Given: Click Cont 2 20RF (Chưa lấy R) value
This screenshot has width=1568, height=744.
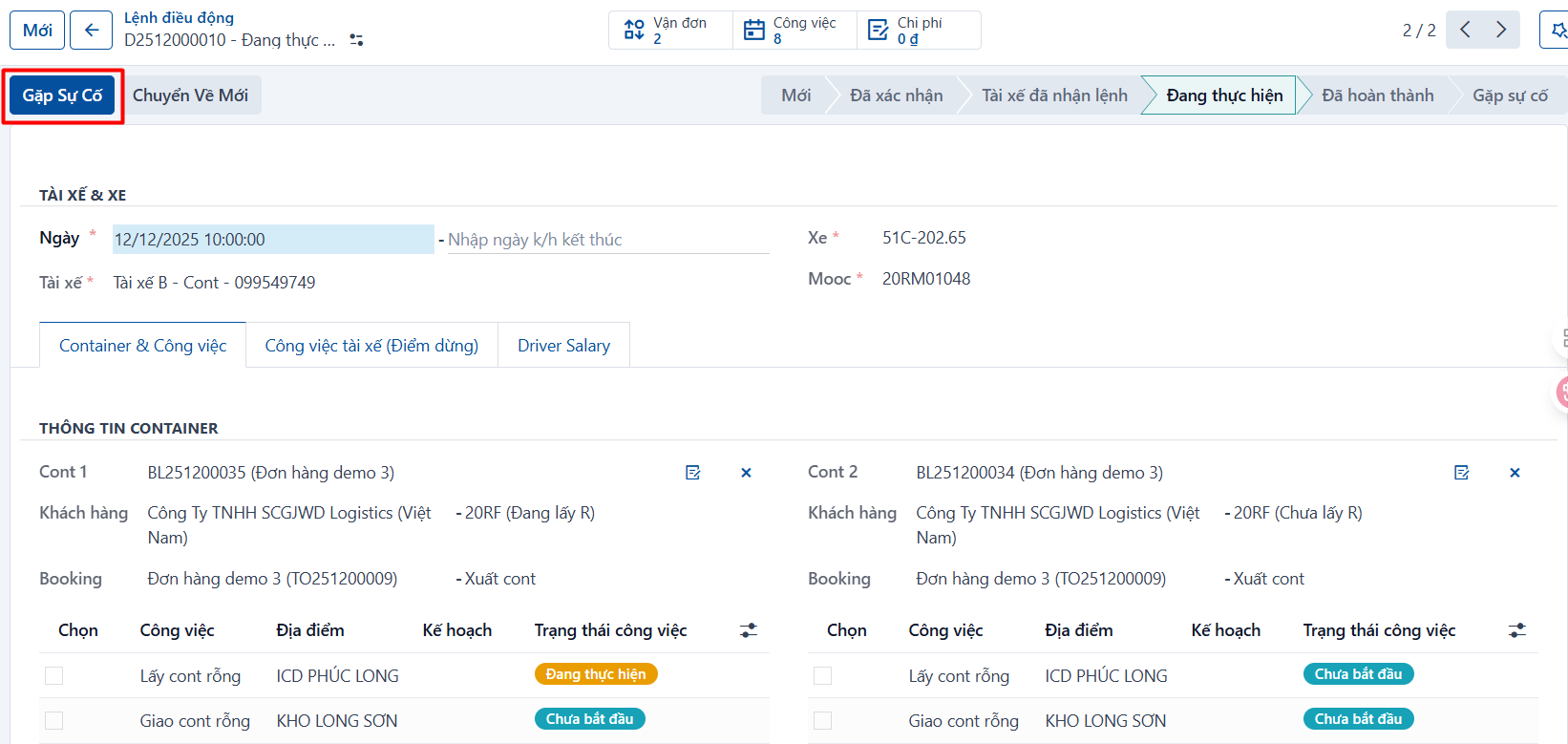Looking at the screenshot, I should click(x=1298, y=513).
